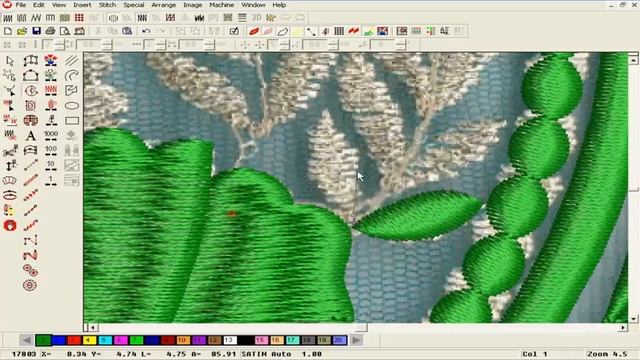640x360 pixels.
Task: Click the Paste clipboard icon
Action: (x=127, y=31)
